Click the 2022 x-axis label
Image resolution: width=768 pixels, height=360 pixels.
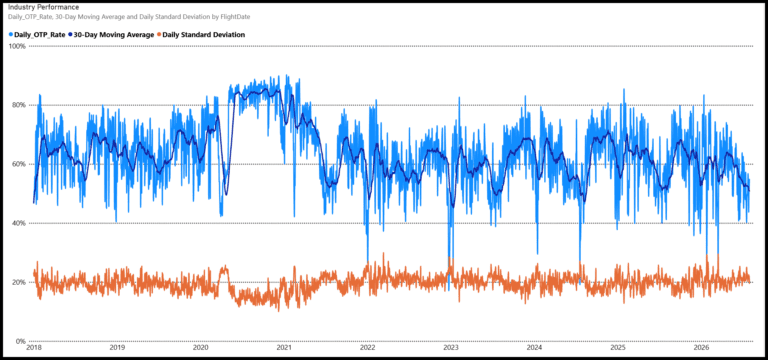pos(367,348)
